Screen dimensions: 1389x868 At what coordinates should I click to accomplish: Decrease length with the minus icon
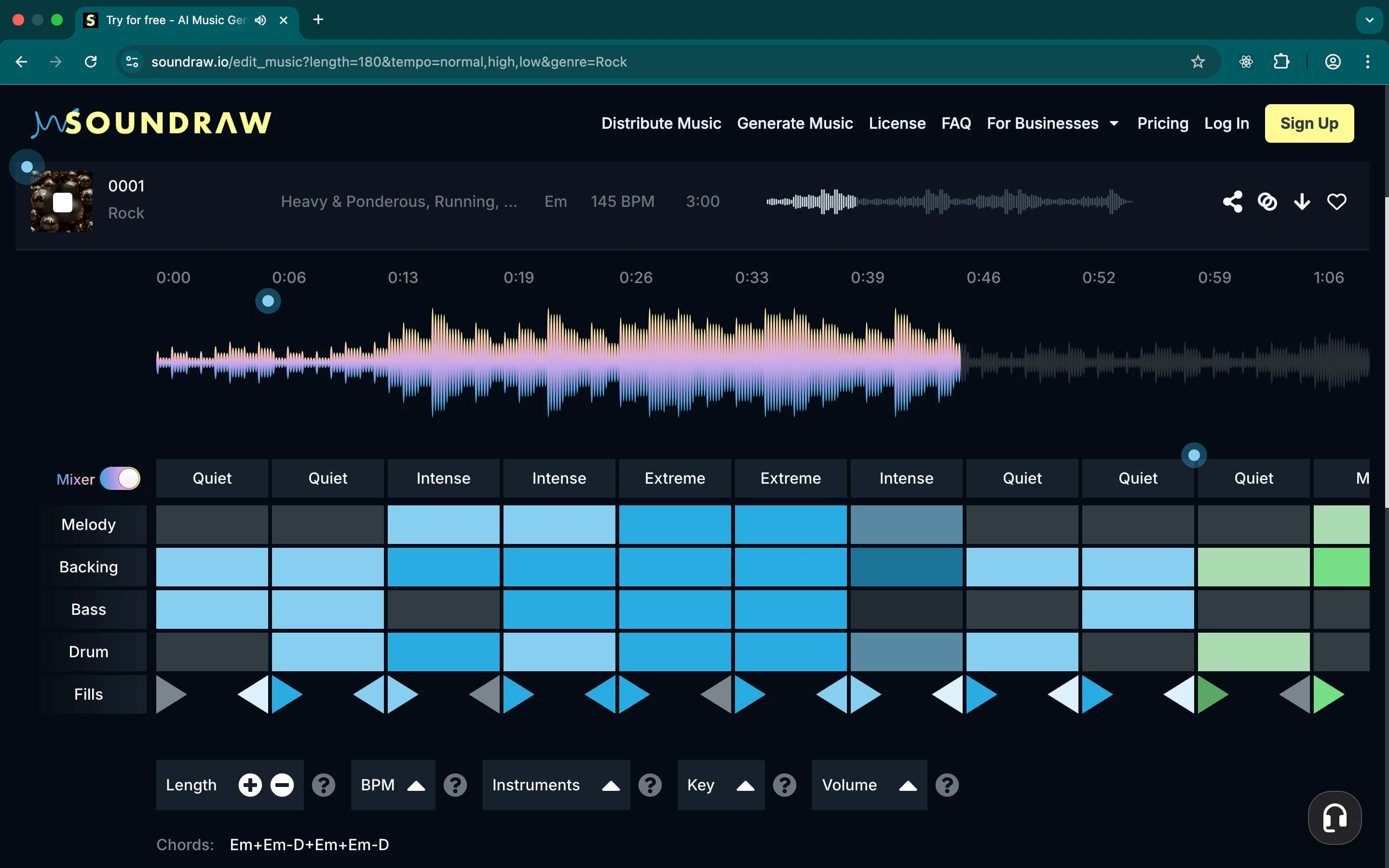point(282,785)
